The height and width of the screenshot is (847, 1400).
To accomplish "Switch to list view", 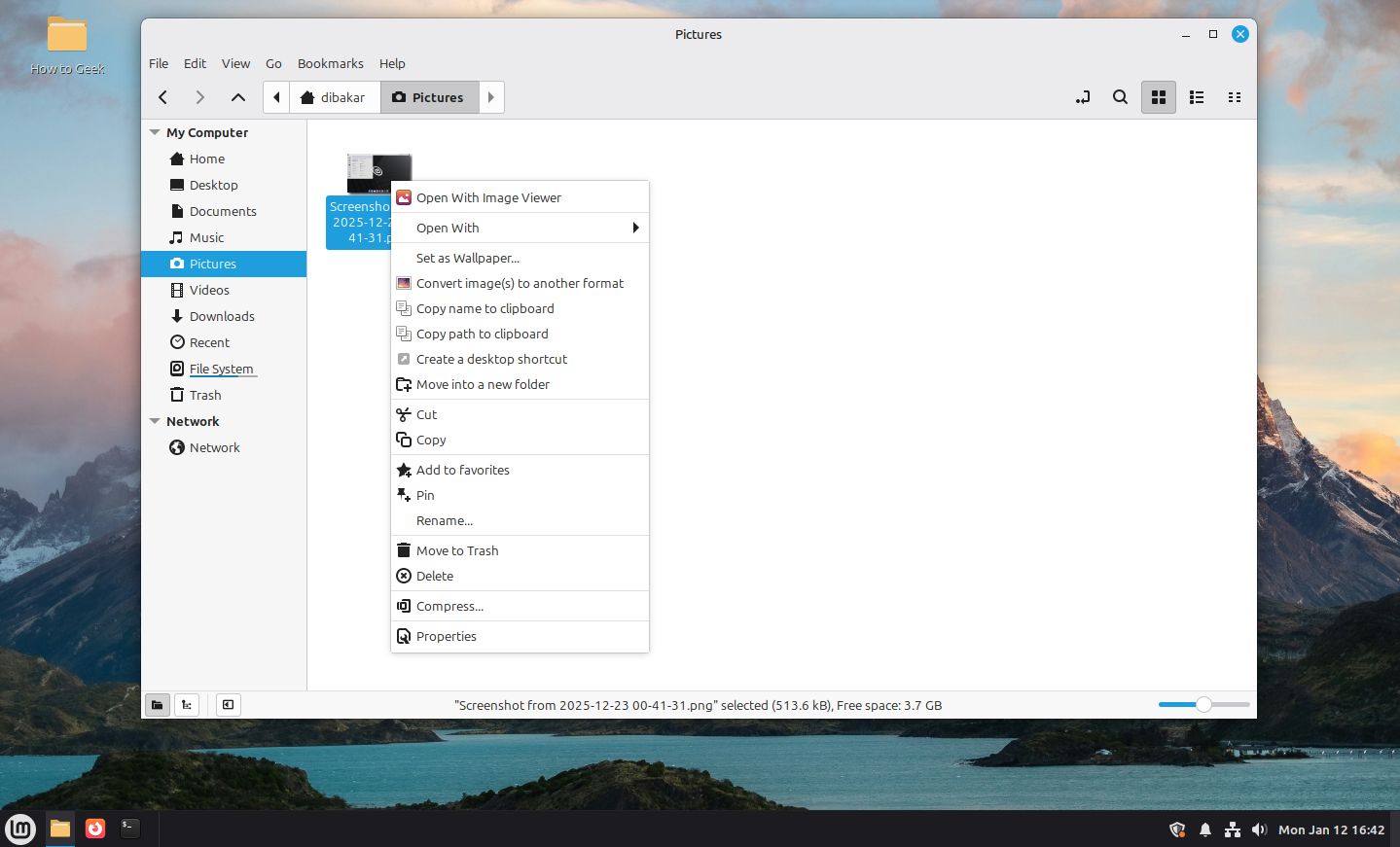I will [1197, 97].
